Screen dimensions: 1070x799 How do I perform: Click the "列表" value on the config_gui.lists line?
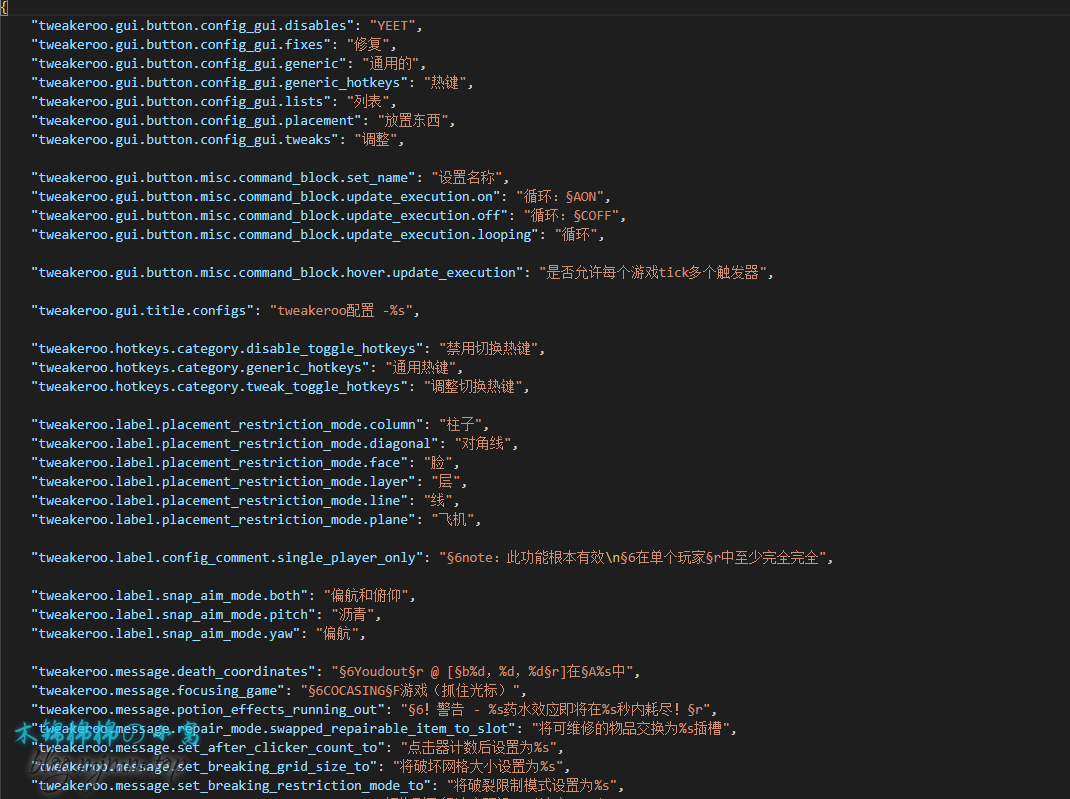[368, 102]
